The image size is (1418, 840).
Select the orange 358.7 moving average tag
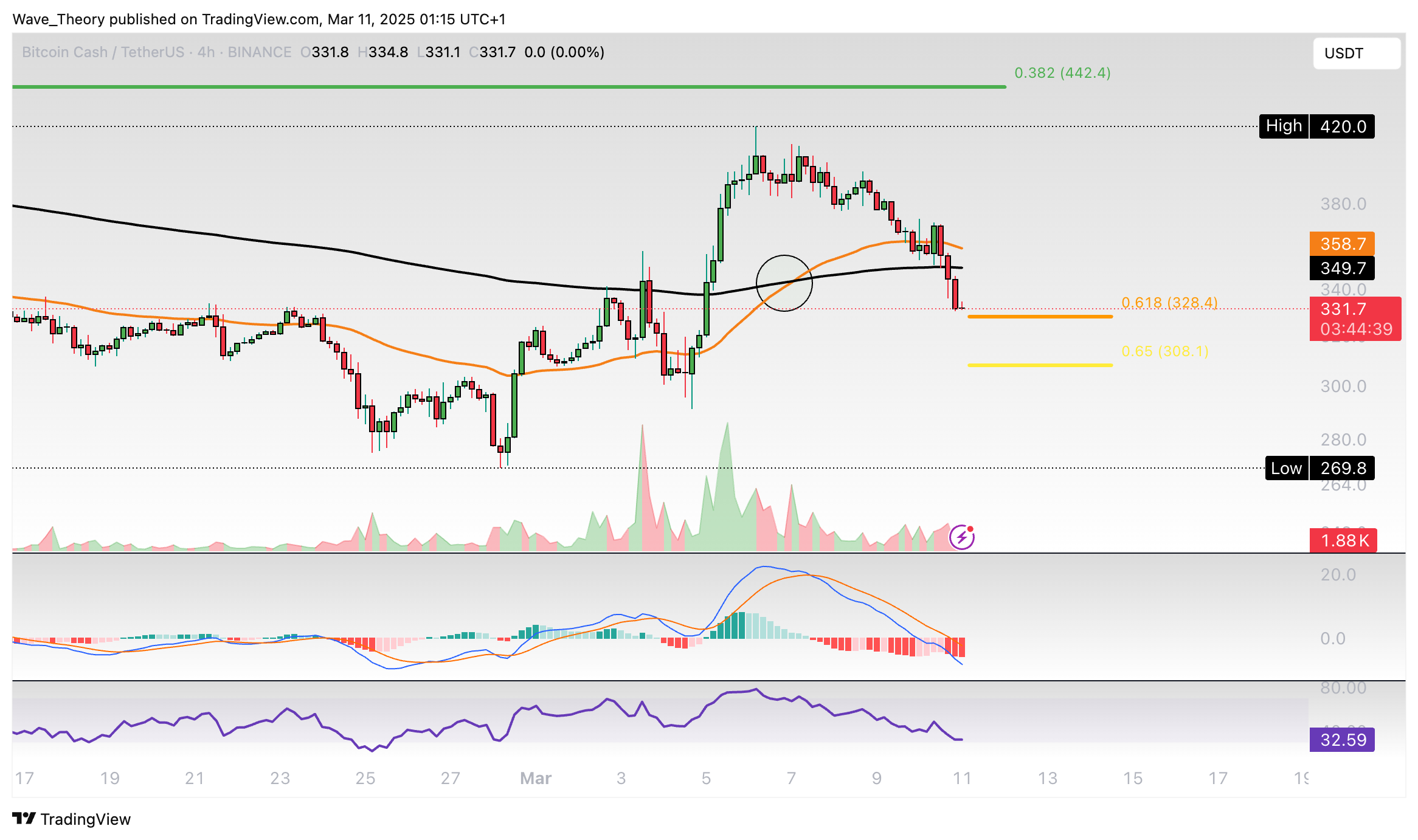[1341, 244]
